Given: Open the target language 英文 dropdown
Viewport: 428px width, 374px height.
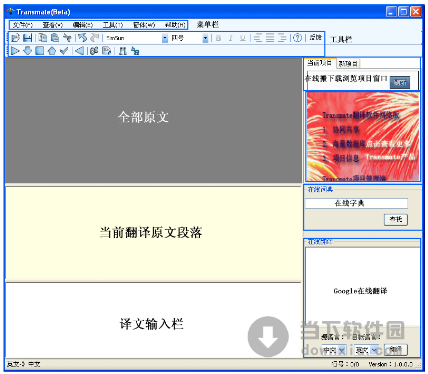Looking at the screenshot, I should [367, 350].
